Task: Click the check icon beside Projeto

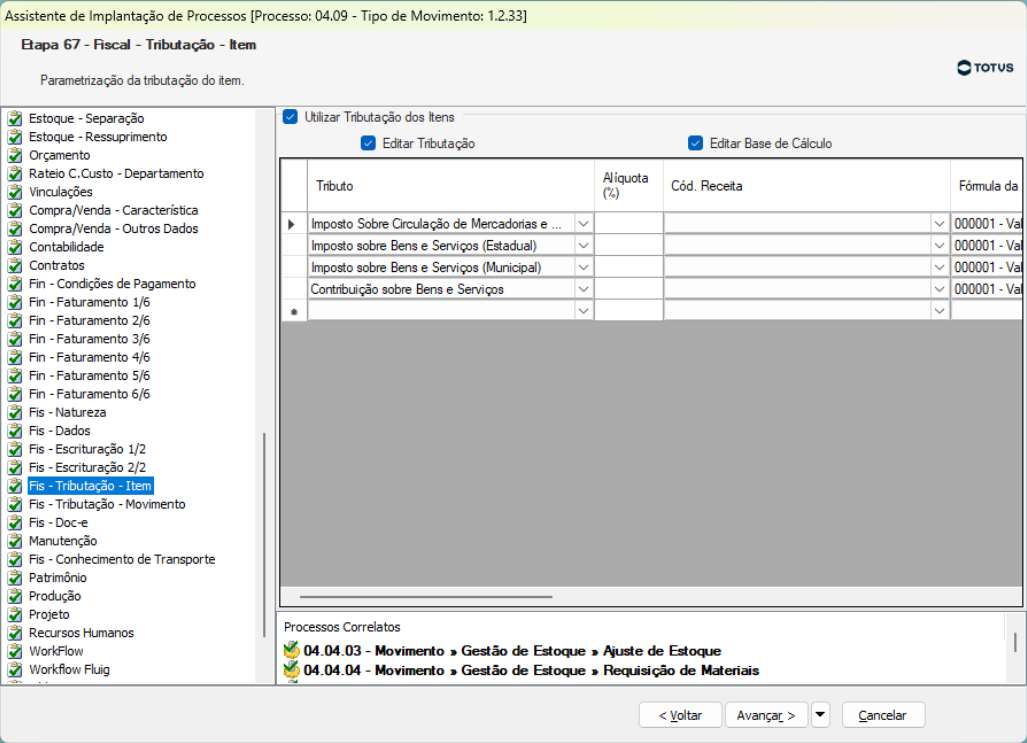Action: [x=15, y=614]
